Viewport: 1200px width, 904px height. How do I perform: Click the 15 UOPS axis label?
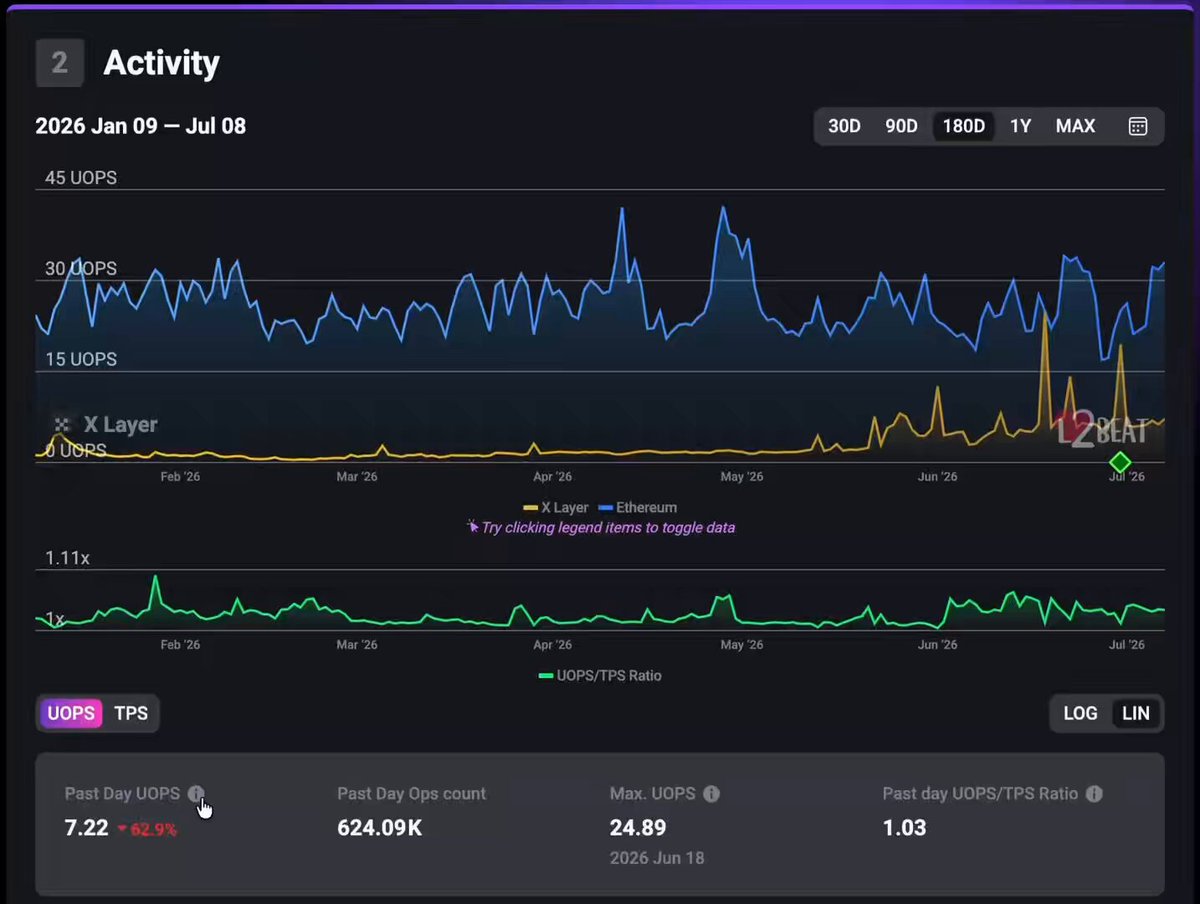tap(81, 359)
